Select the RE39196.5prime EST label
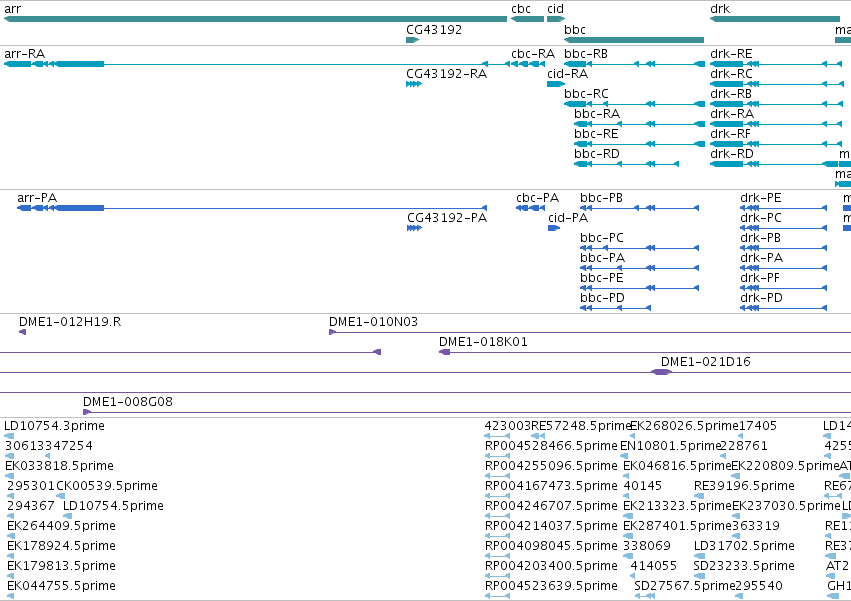 (x=744, y=486)
